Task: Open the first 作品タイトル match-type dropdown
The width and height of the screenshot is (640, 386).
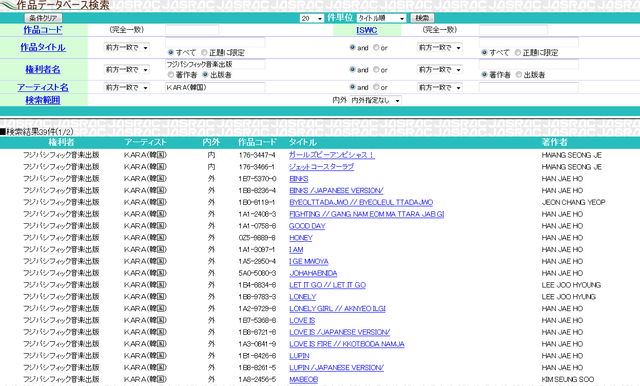Action: [x=127, y=47]
